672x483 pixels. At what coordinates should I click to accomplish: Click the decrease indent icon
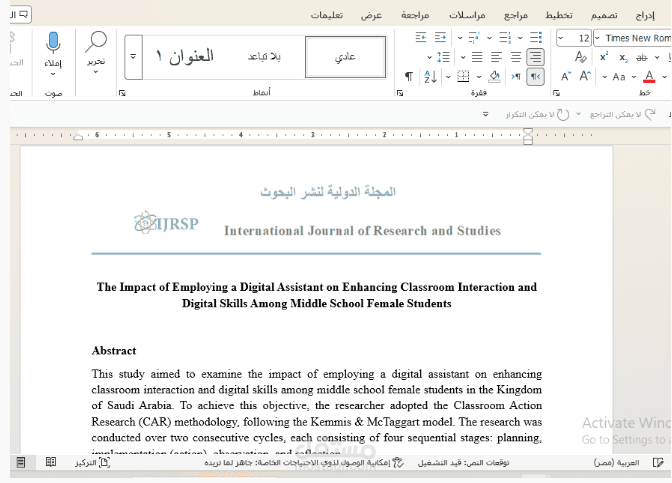click(440, 38)
